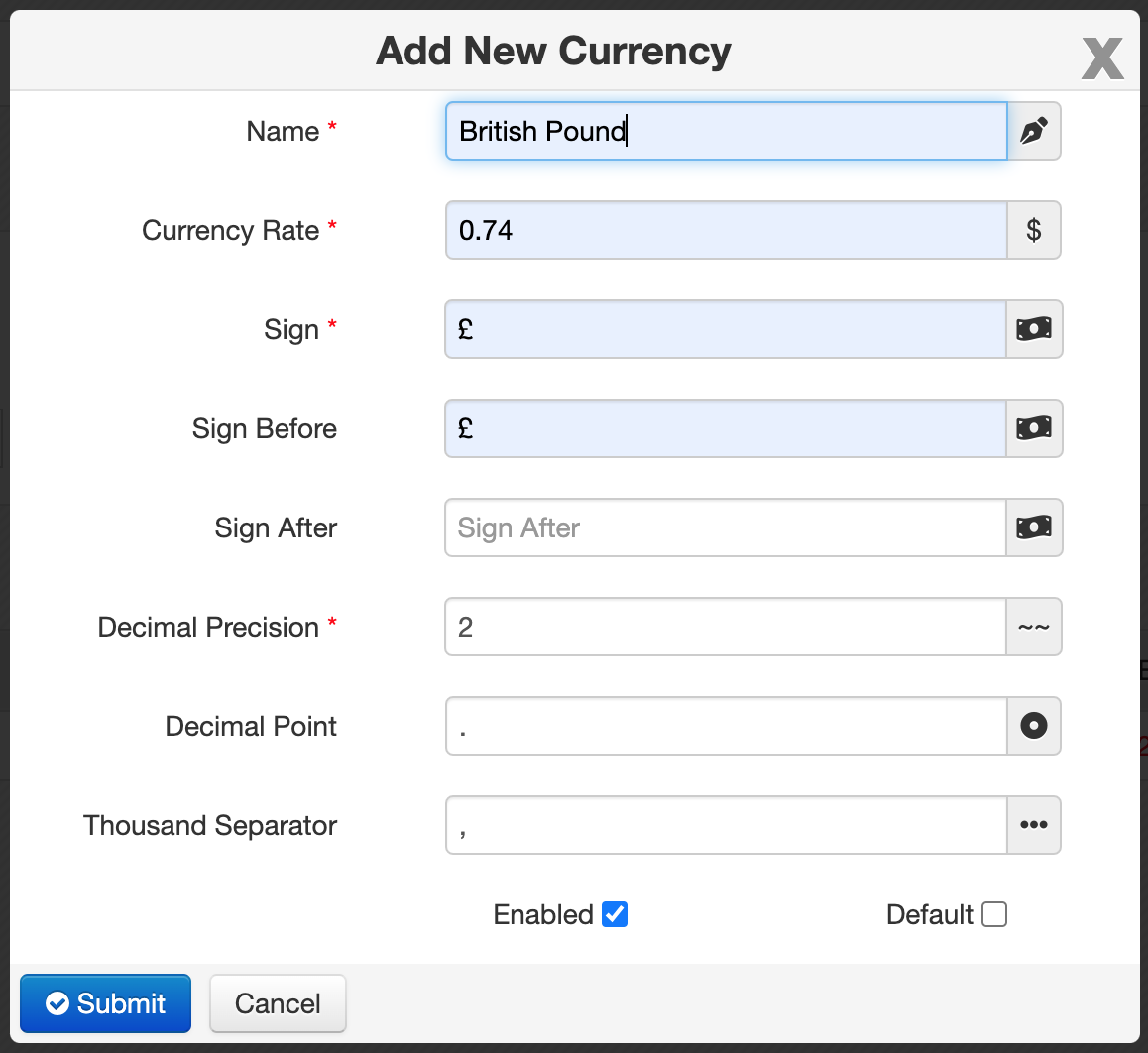This screenshot has height=1053, width=1148.
Task: Click the Sign Before text field
Action: pyautogui.click(x=726, y=428)
